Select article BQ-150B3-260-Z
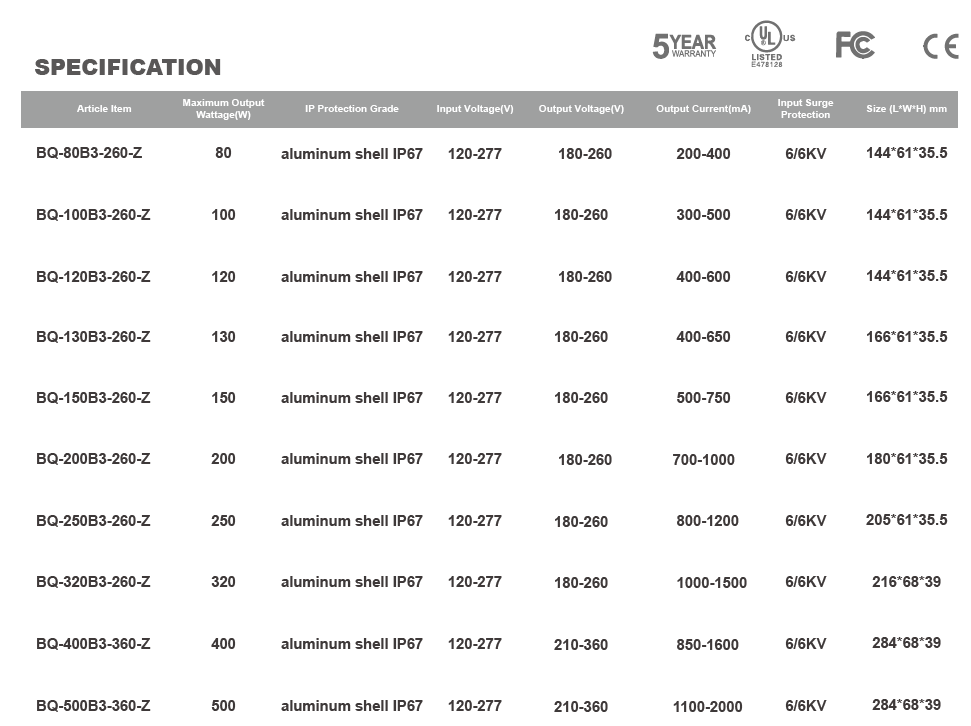 pos(93,398)
